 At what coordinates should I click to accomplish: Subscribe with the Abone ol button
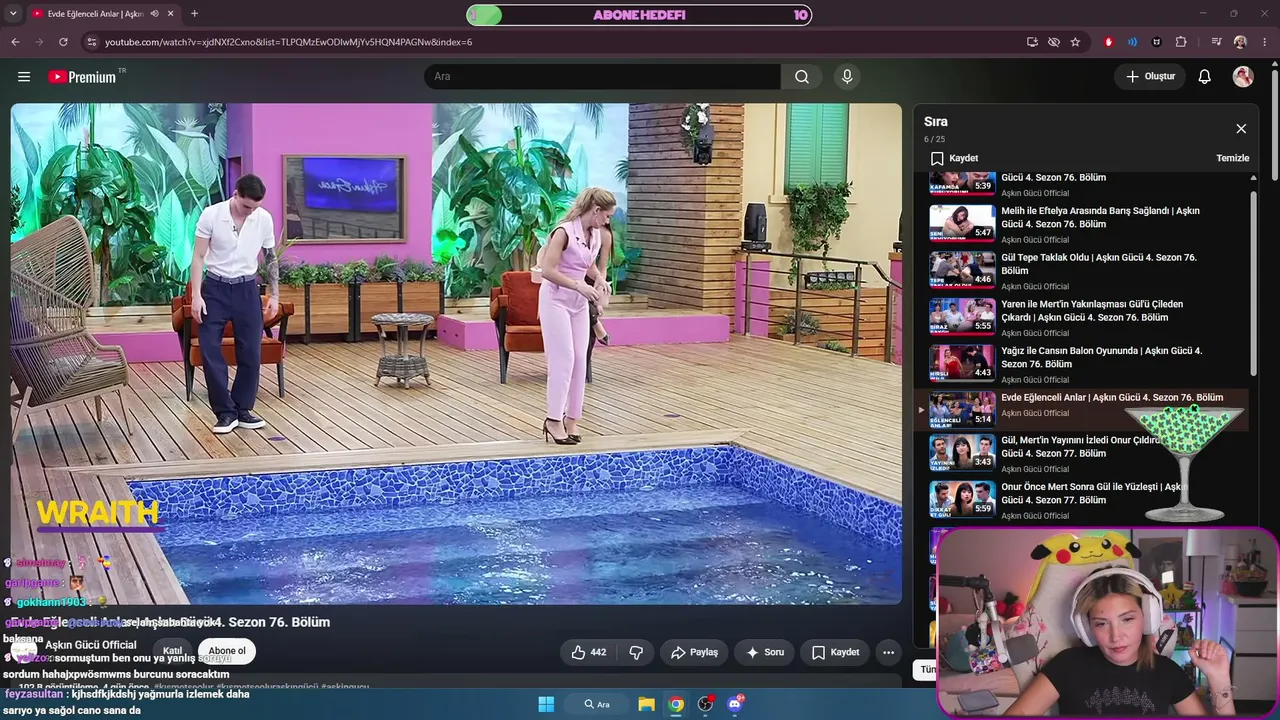click(227, 651)
